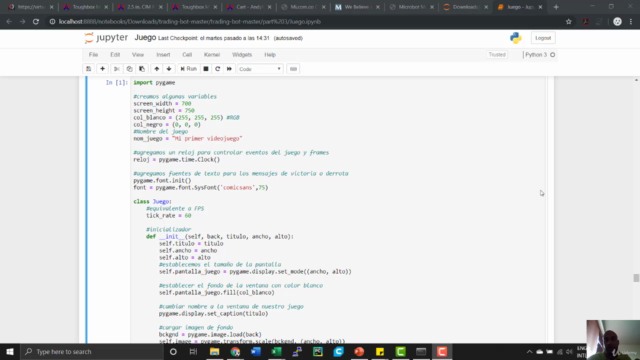Open Sticky Notes from the taskbar
Viewport: 640px width, 360px height.
click(380, 351)
